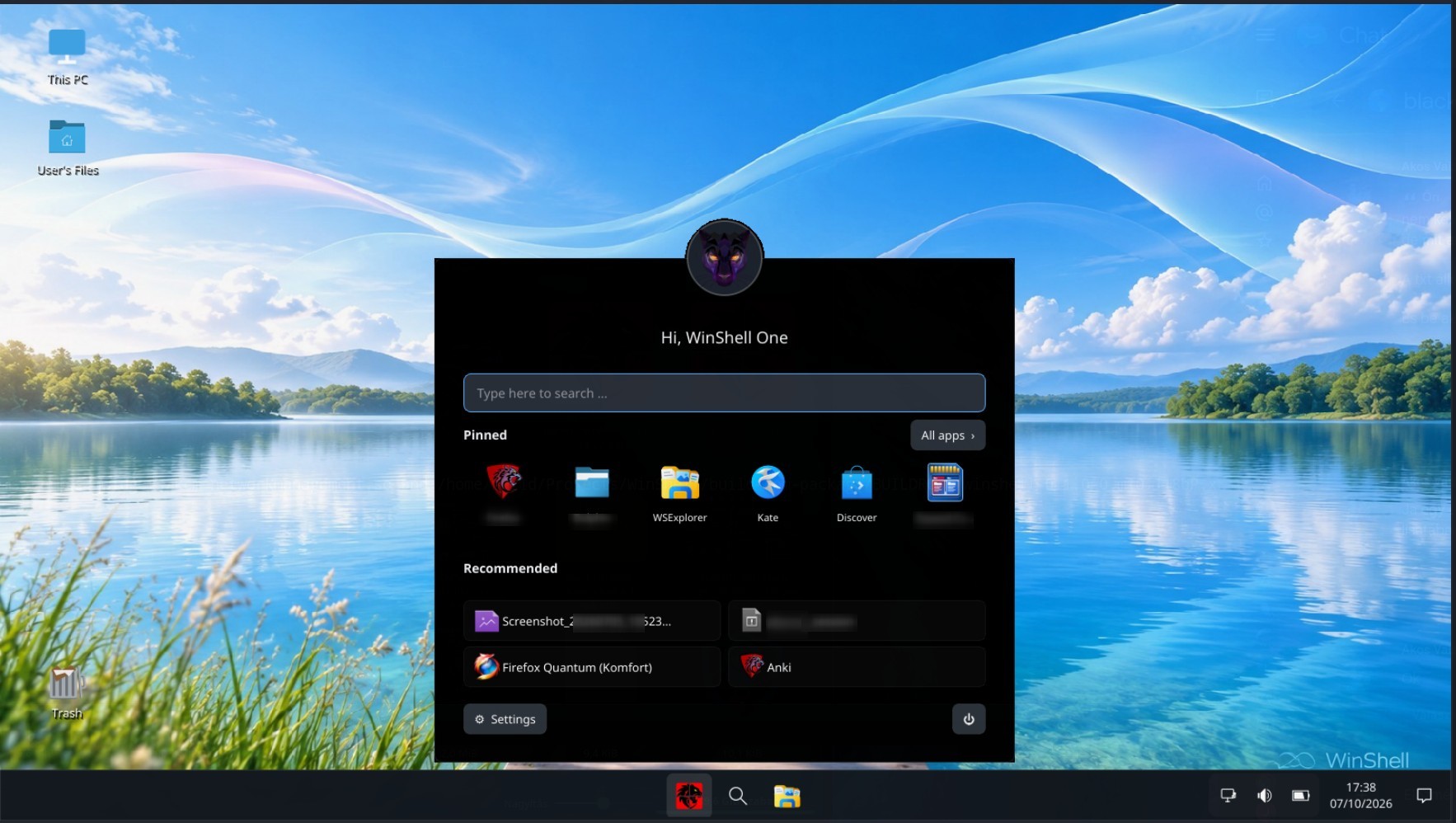The width and height of the screenshot is (1456, 823).
Task: Select Trash desktop icon
Action: pyautogui.click(x=67, y=691)
